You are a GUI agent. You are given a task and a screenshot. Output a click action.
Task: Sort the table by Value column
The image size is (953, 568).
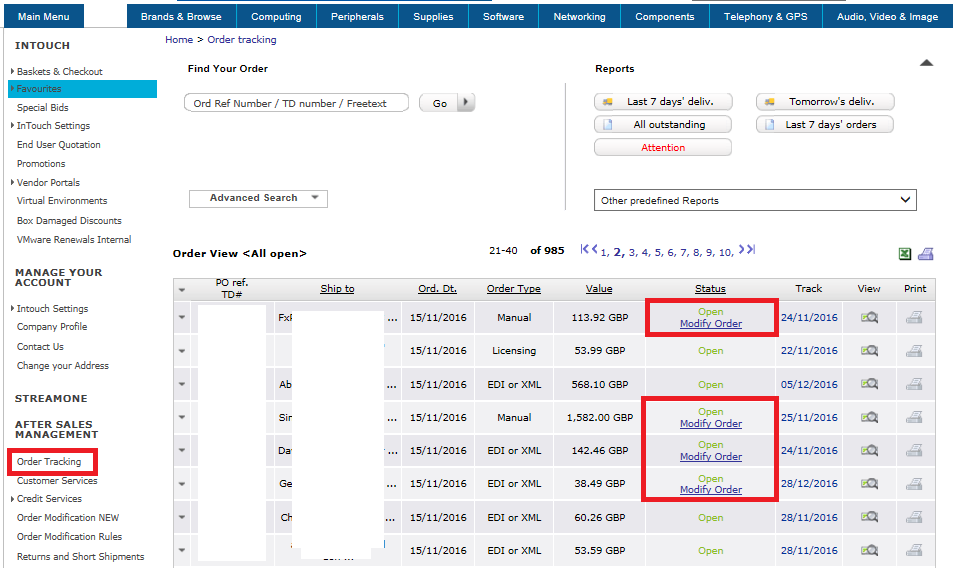599,289
